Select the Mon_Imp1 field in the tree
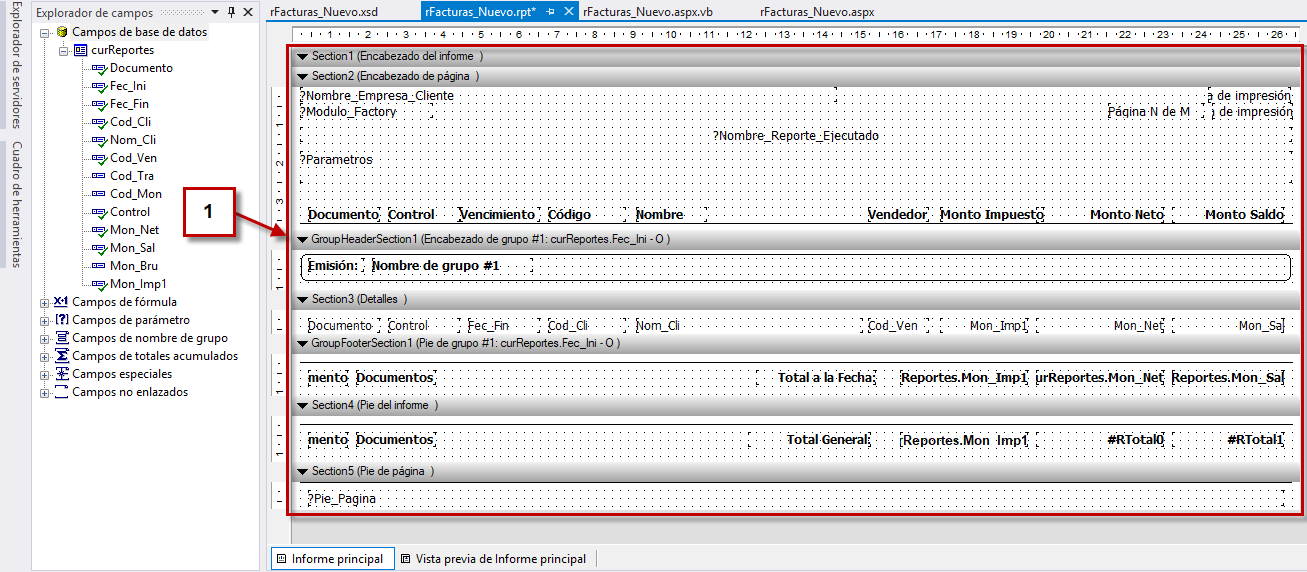The width and height of the screenshot is (1307, 572). pyautogui.click(x=138, y=284)
